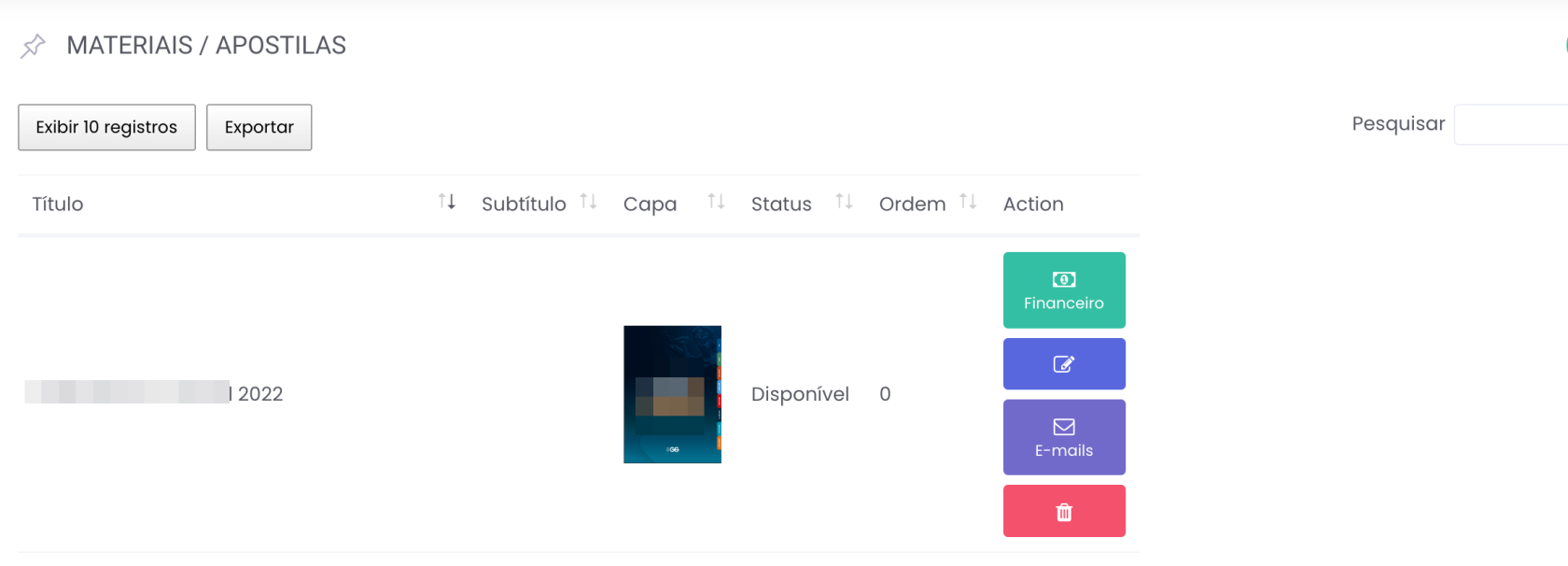
Task: Click the row title ending in 2022
Action: tap(155, 394)
